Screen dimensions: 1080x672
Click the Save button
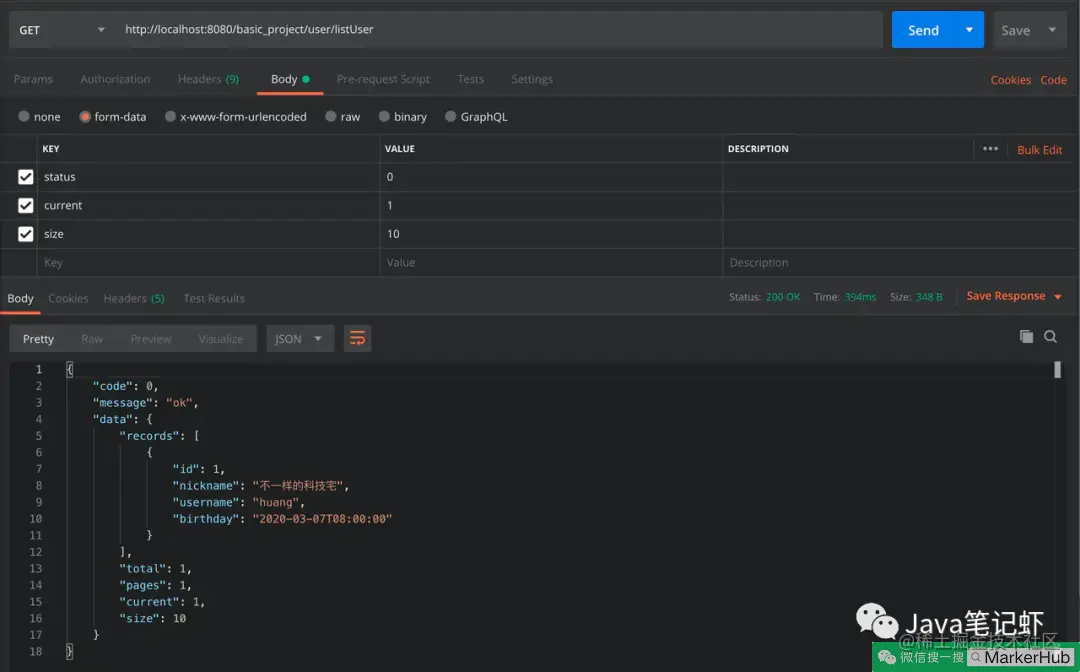click(x=1015, y=30)
